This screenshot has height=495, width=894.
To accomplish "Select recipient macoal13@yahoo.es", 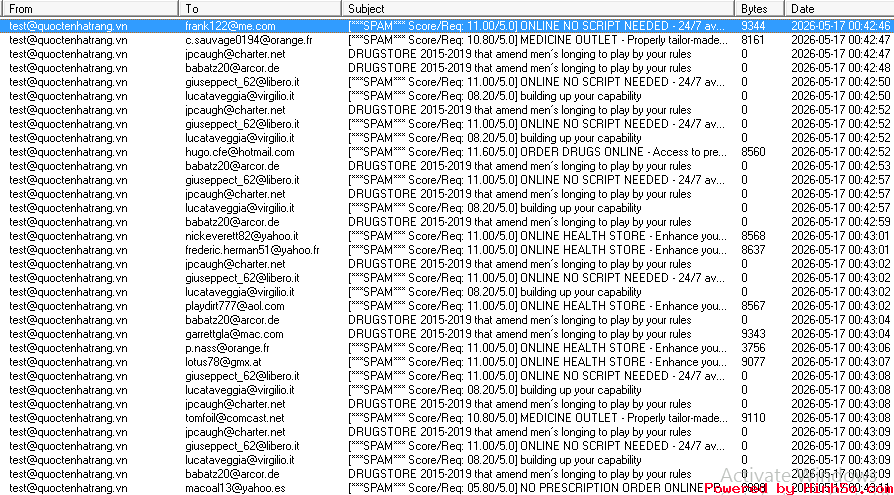I will point(235,488).
